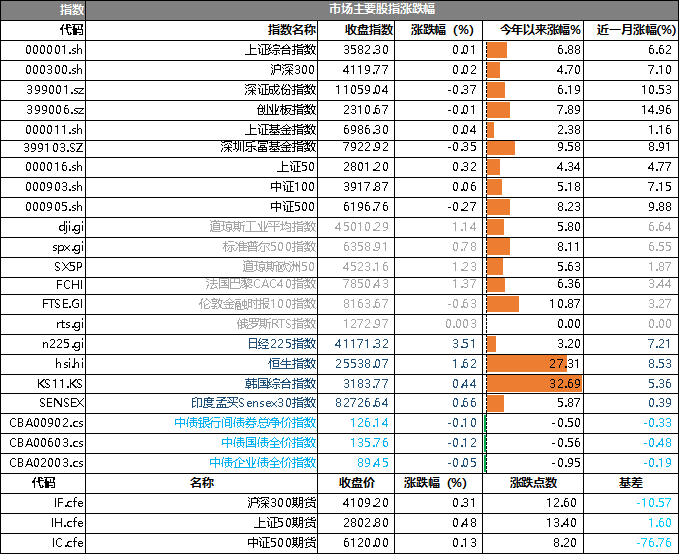
Task: Click the 上证综合指数 name cell
Action: (202, 50)
